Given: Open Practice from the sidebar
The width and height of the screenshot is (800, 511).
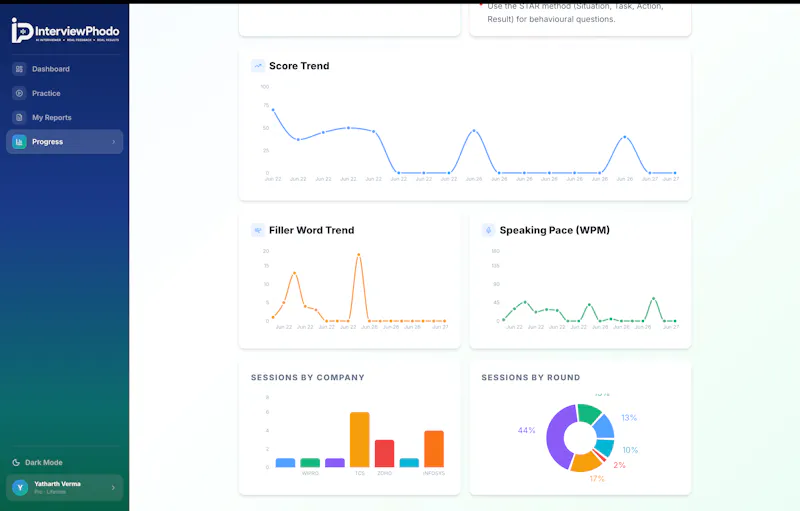Looking at the screenshot, I should (x=64, y=93).
